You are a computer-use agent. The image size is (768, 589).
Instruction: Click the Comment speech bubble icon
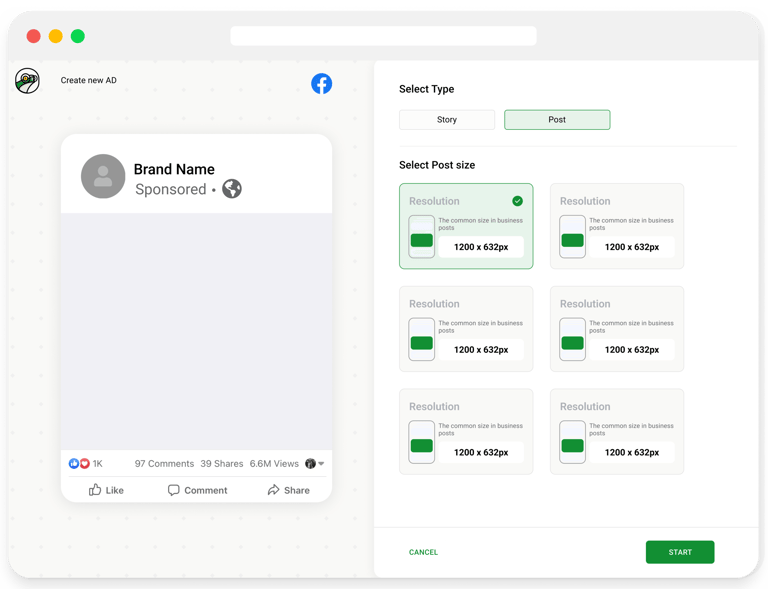(x=173, y=490)
